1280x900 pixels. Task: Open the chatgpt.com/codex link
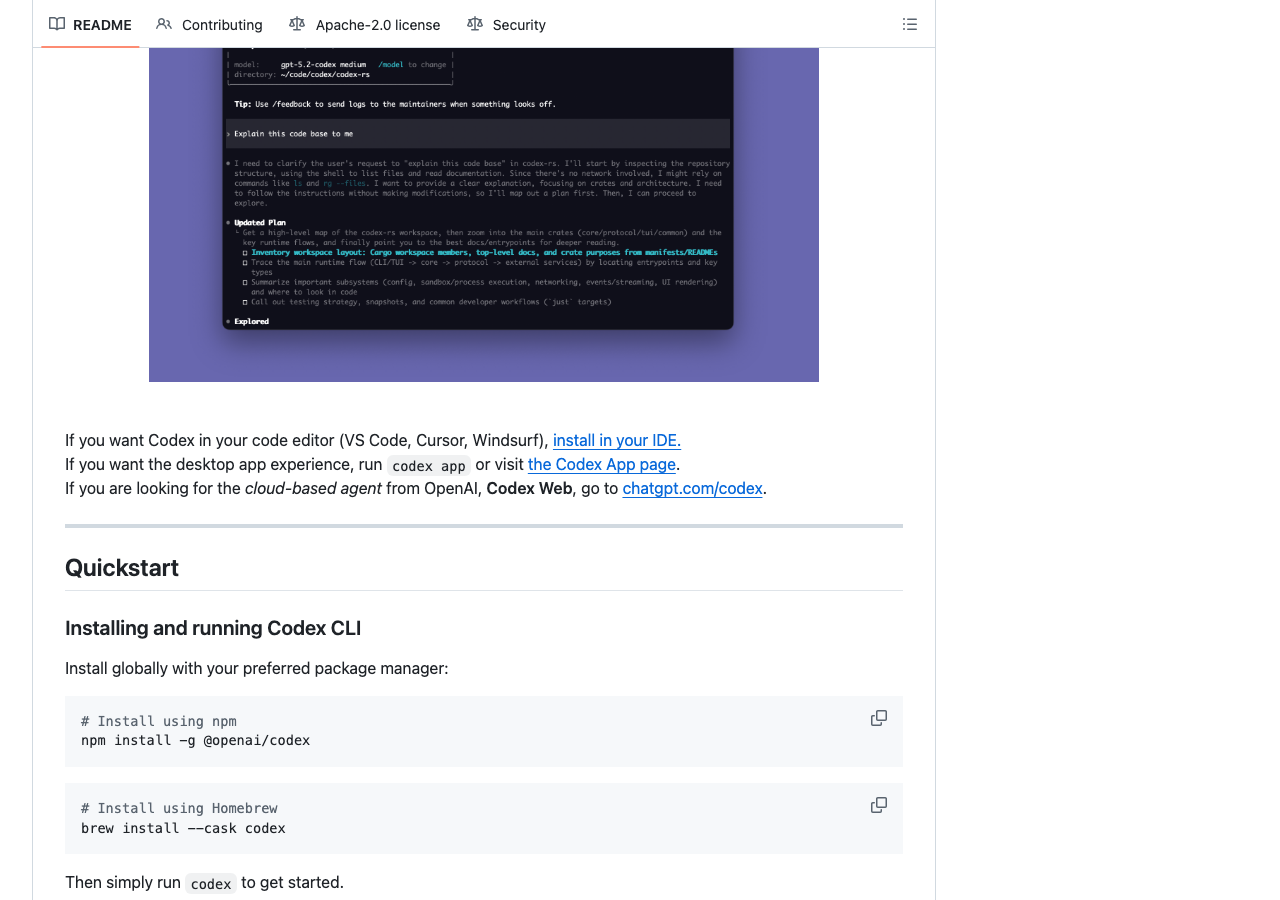coord(692,488)
